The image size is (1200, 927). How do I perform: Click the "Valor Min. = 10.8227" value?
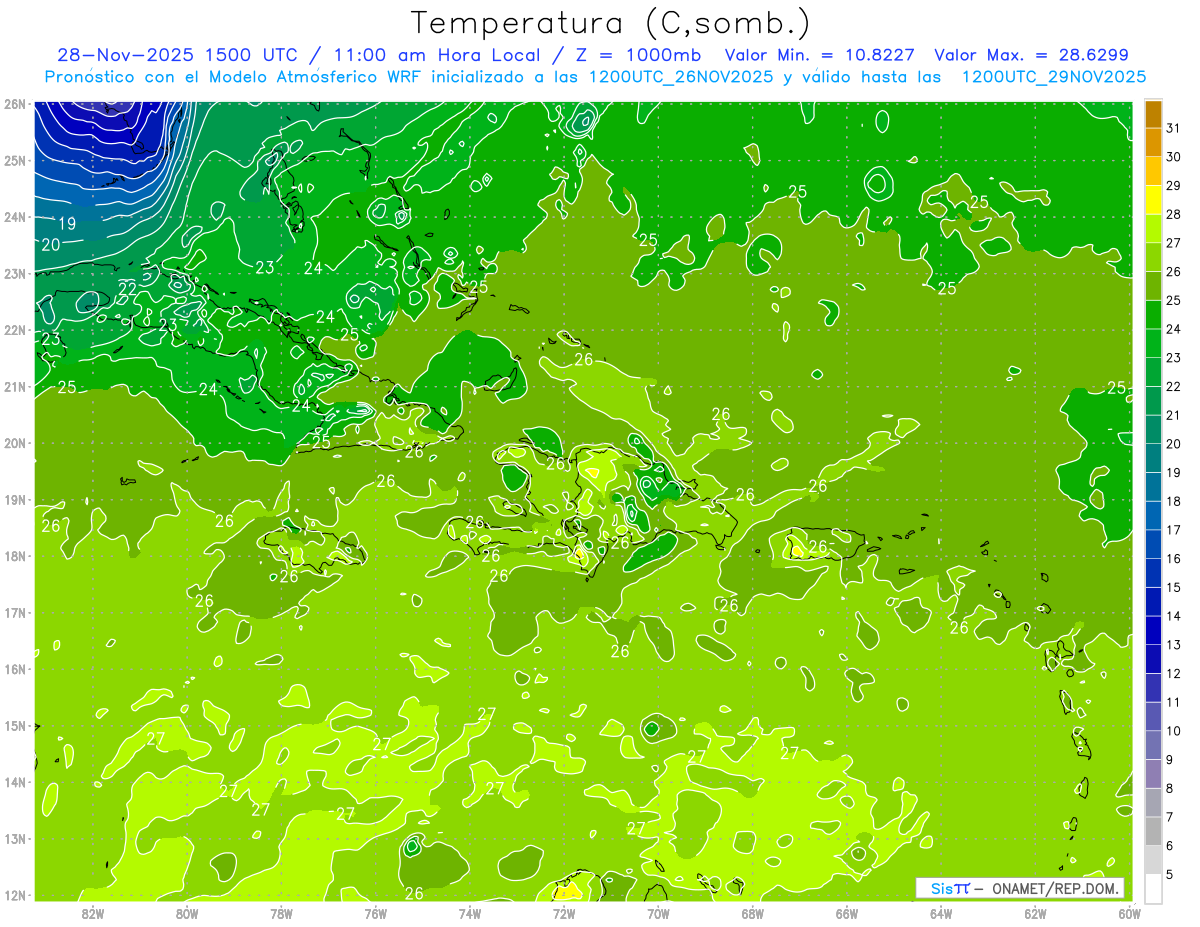(821, 55)
